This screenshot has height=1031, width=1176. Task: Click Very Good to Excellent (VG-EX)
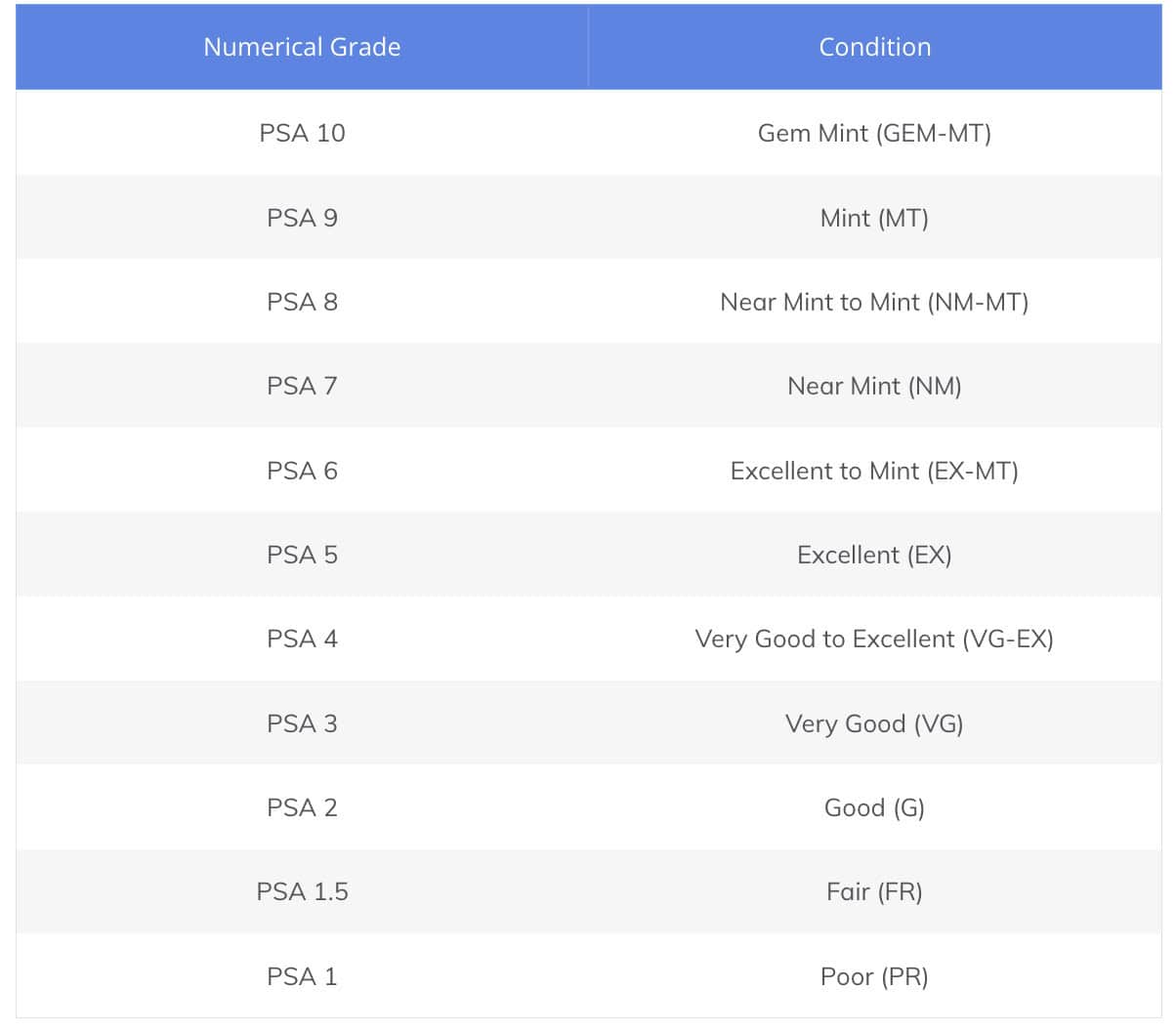874,639
